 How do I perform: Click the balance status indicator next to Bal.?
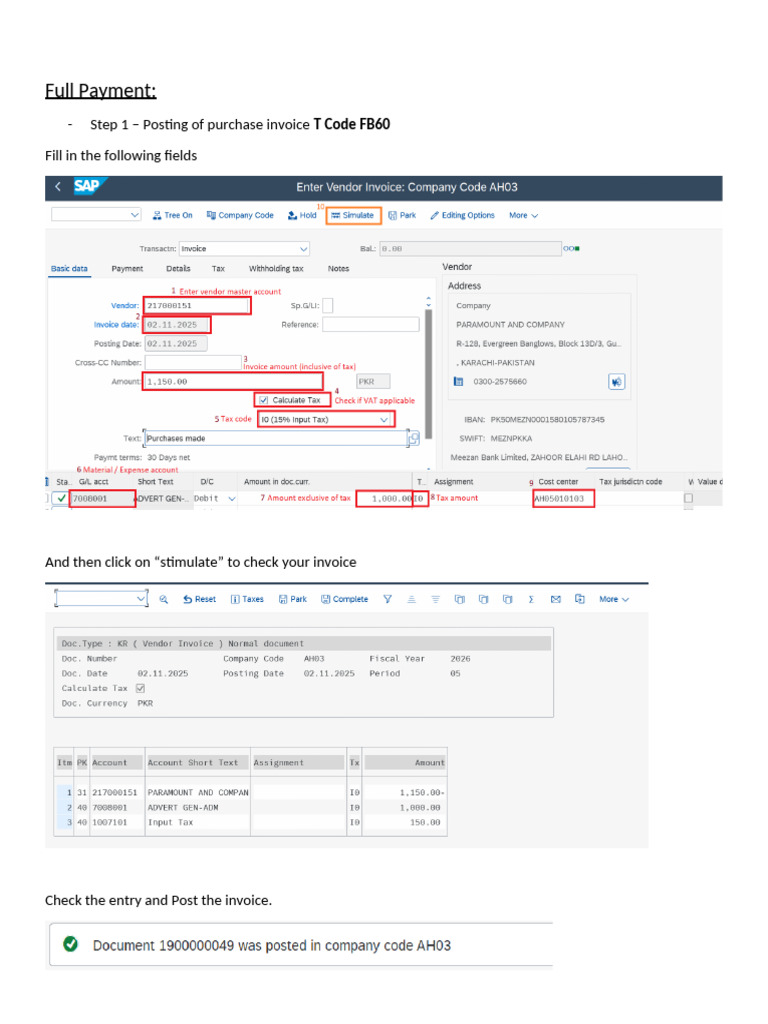(x=571, y=249)
